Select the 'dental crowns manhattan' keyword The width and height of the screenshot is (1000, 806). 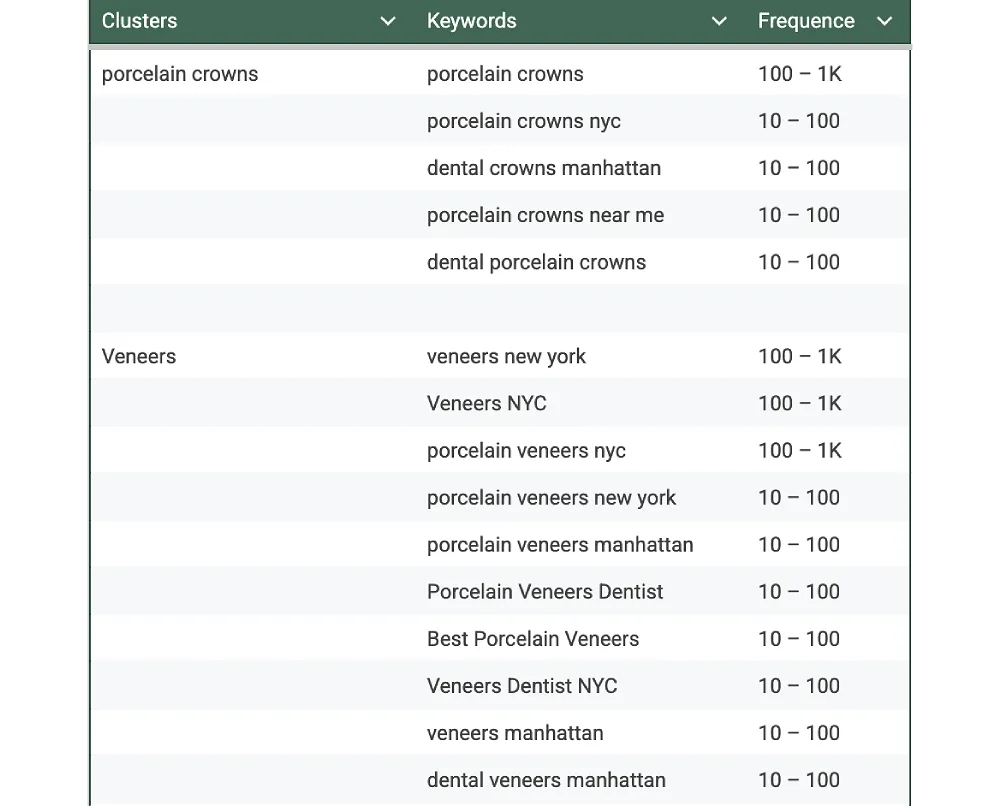tap(543, 168)
